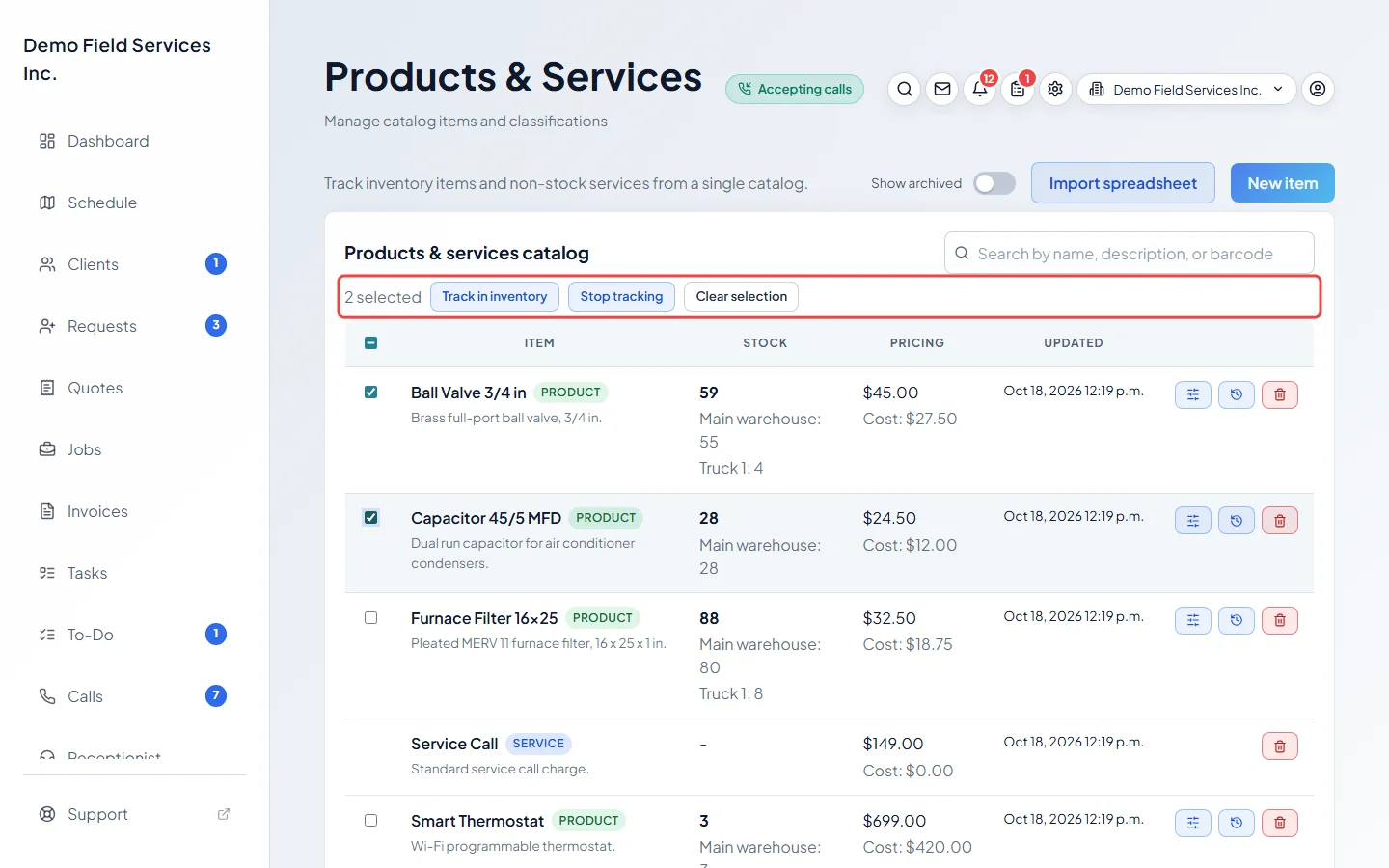The height and width of the screenshot is (868, 1389).
Task: Delete the Furnace Filter 16×25 item
Action: (1280, 620)
